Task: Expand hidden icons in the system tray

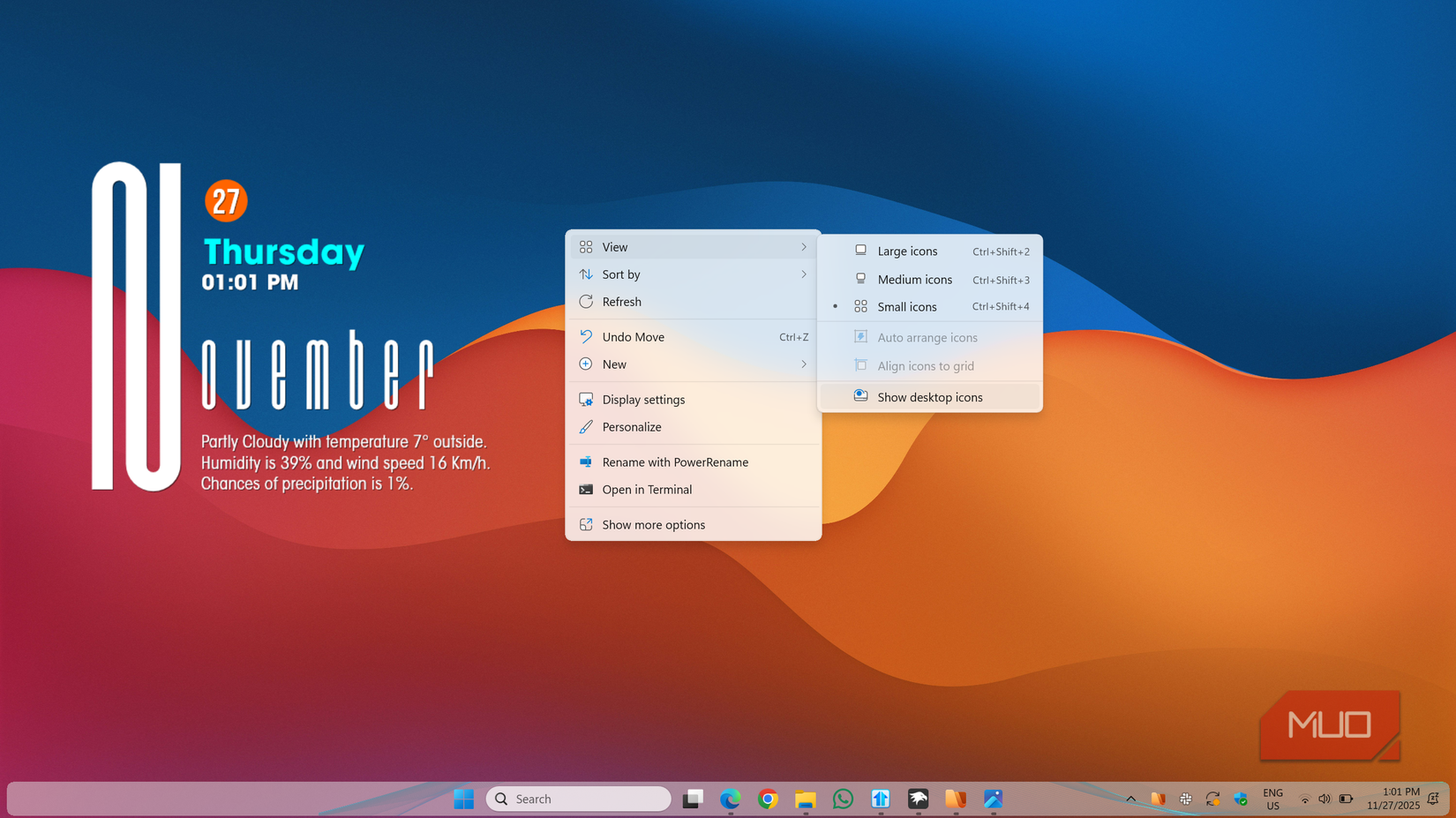Action: pos(1130,799)
